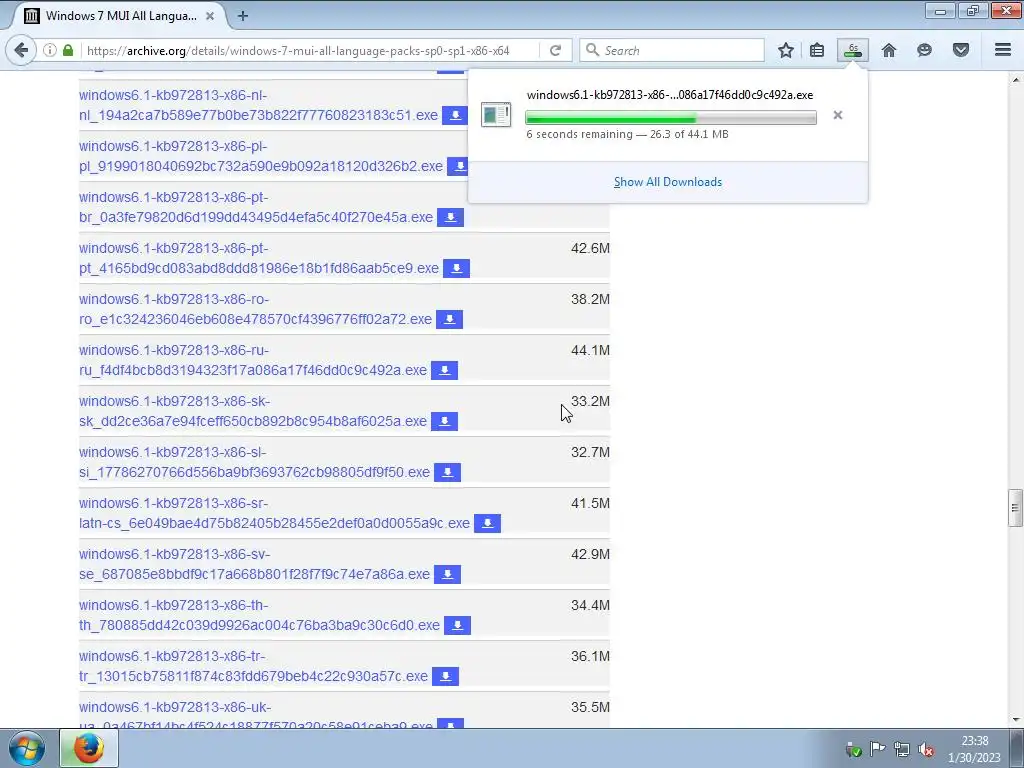Click download icon for ro-ro exe file
Viewport: 1024px width, 768px height.
pos(449,319)
